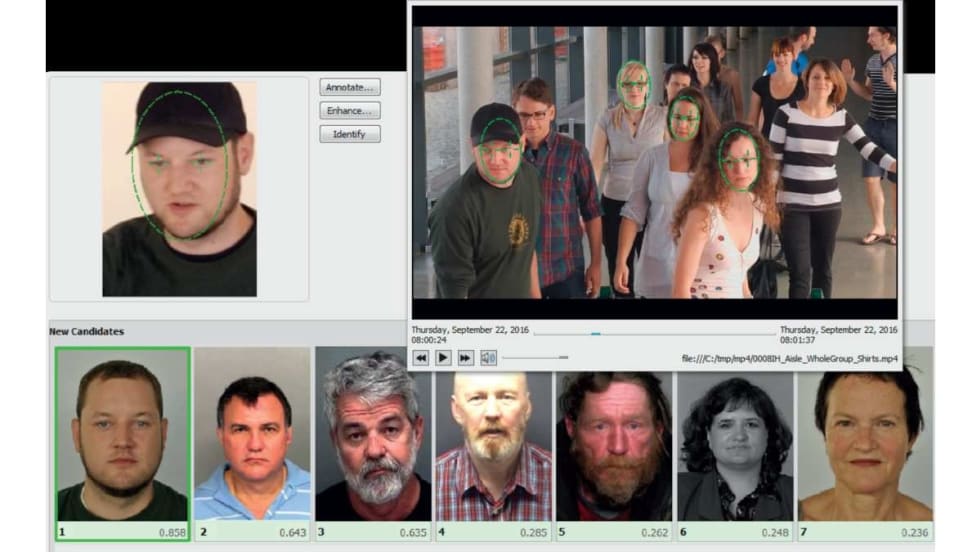Click the video timeline position marker
This screenshot has width=980, height=552.
(596, 334)
